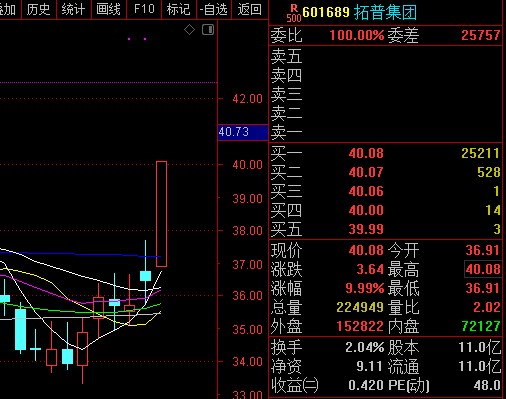
Task: Click the 净资 value 9.11
Action: point(369,367)
